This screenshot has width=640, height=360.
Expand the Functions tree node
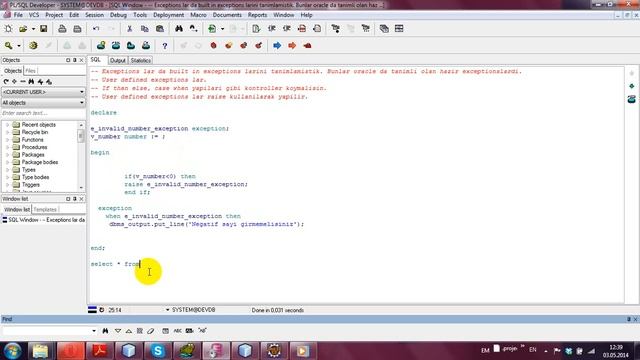point(7,140)
